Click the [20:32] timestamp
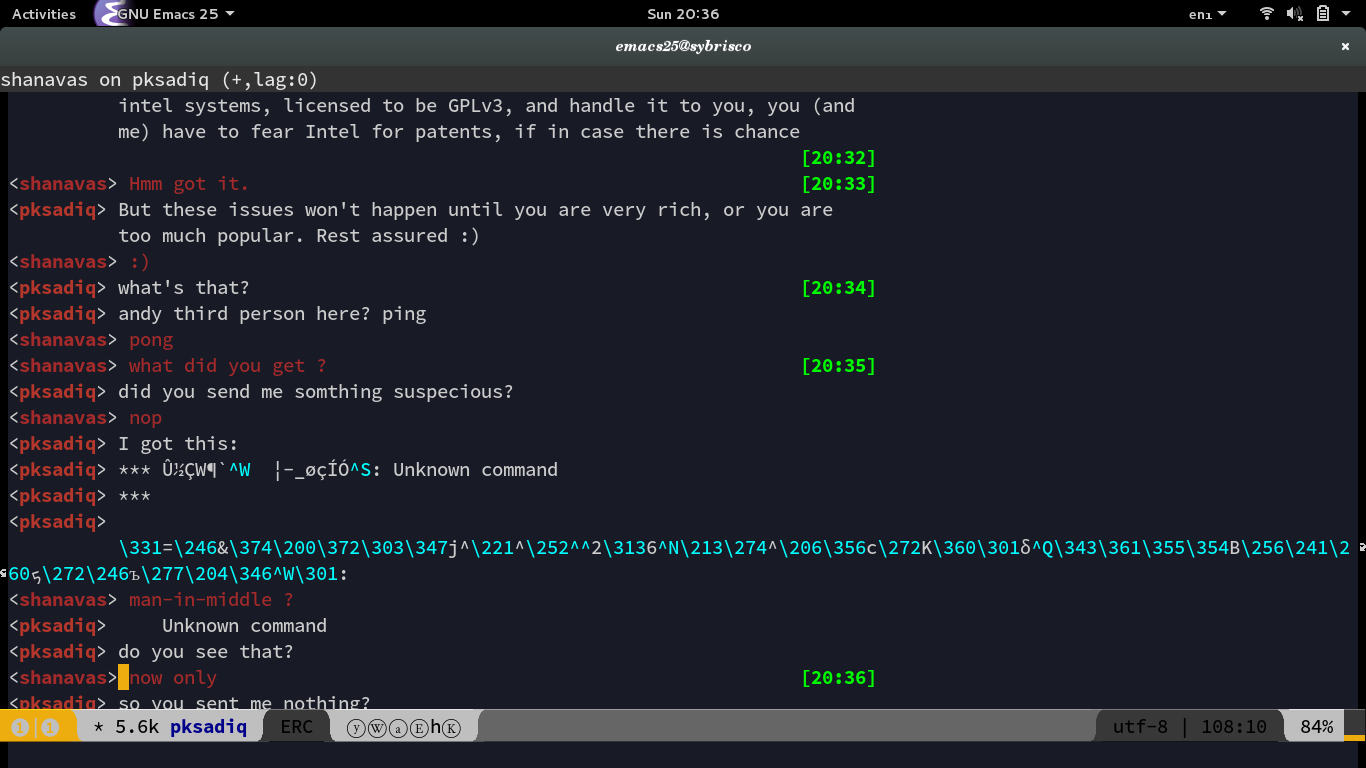Viewport: 1366px width, 768px height. click(838, 157)
